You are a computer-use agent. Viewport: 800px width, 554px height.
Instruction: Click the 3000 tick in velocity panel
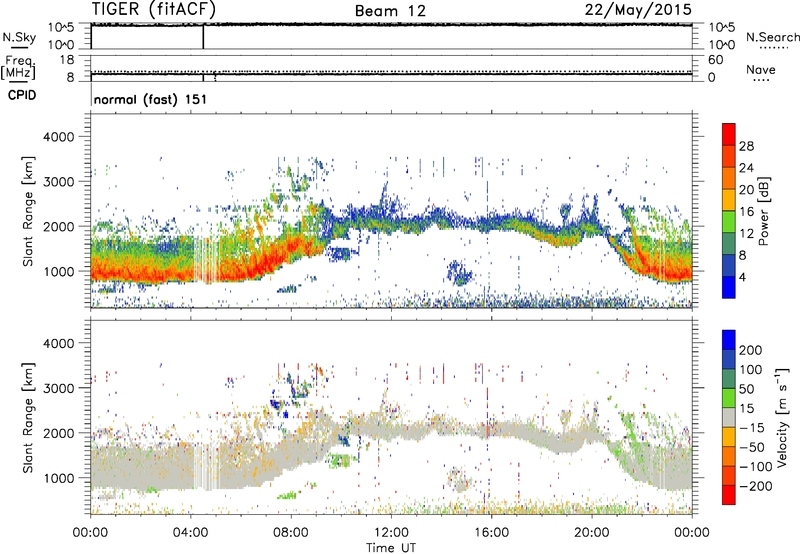coord(58,388)
